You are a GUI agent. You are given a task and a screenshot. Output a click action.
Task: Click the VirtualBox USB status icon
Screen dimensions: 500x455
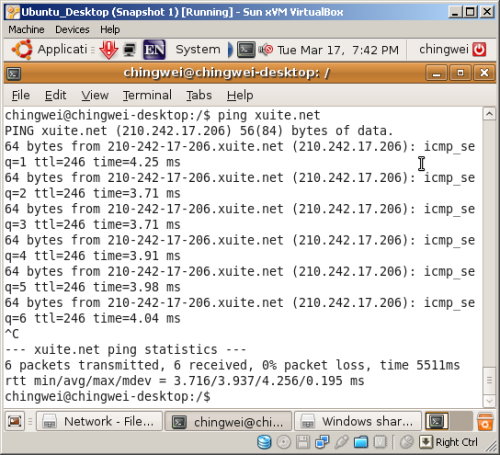[x=341, y=443]
